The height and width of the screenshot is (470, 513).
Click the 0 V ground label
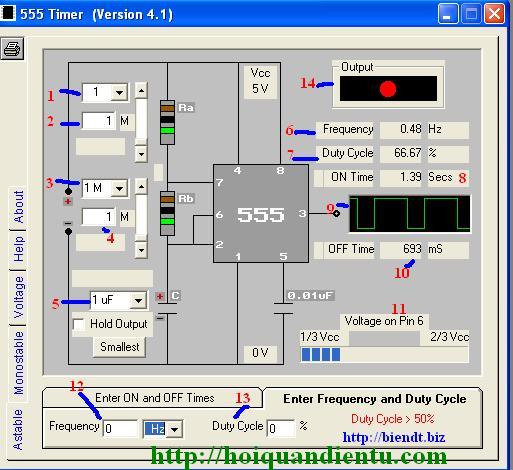pyautogui.click(x=260, y=353)
